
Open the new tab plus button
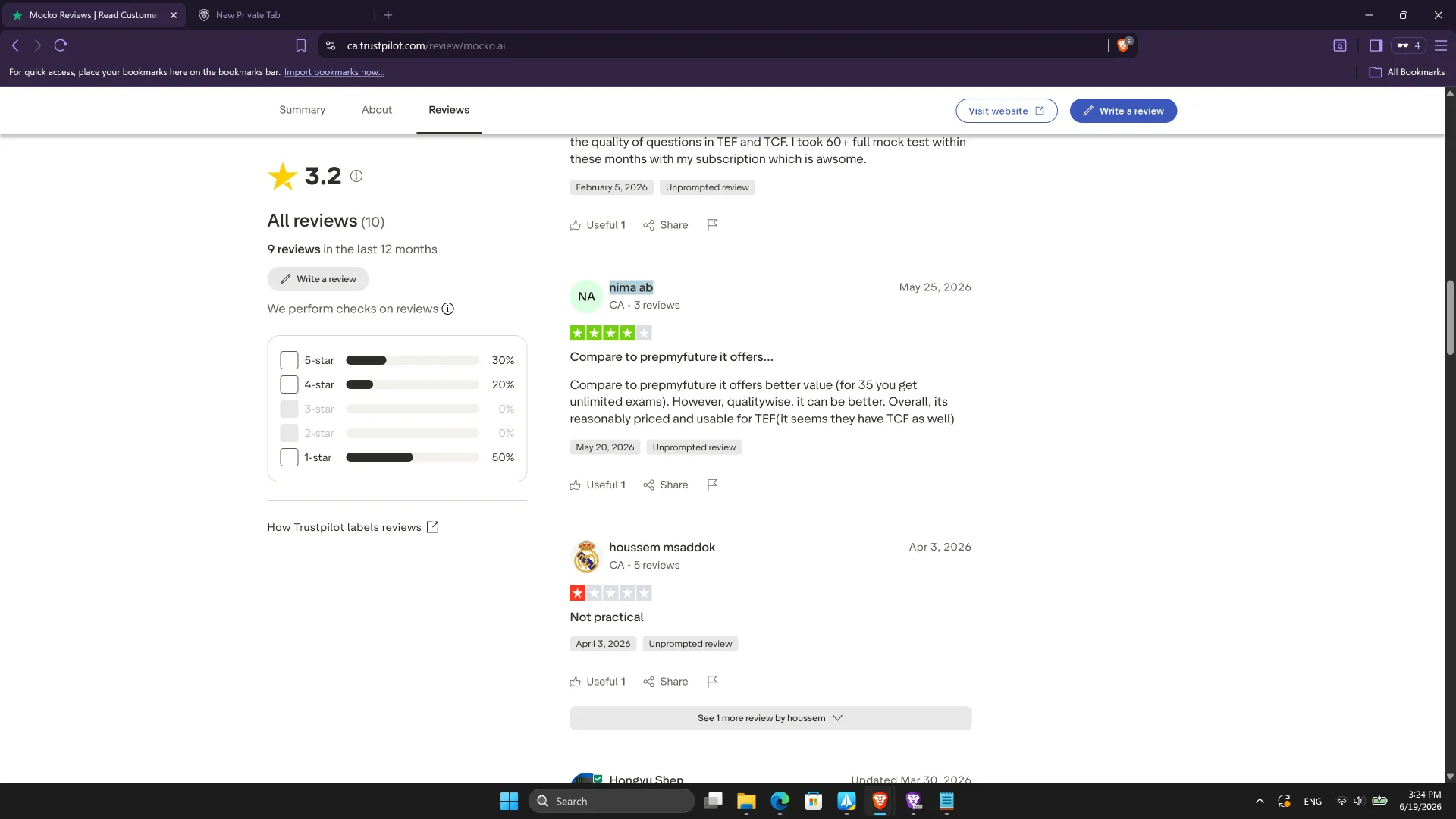388,15
